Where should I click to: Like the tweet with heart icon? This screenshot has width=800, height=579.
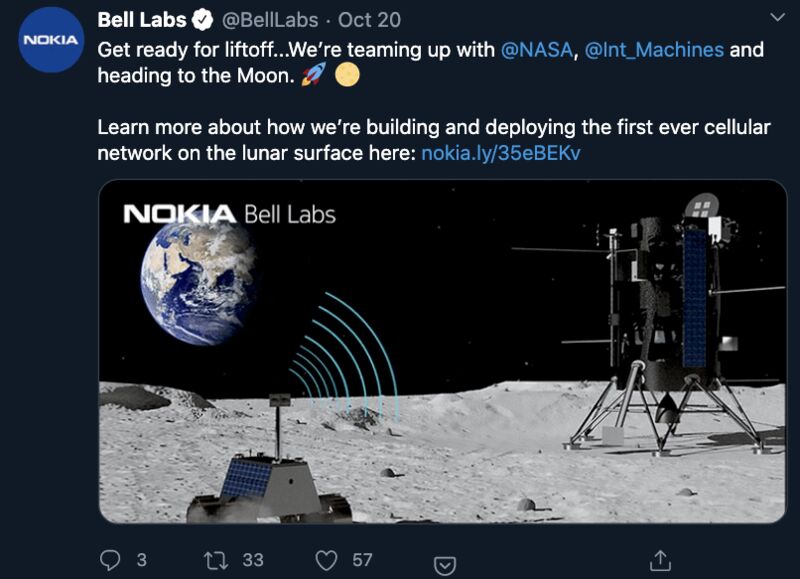tap(327, 560)
